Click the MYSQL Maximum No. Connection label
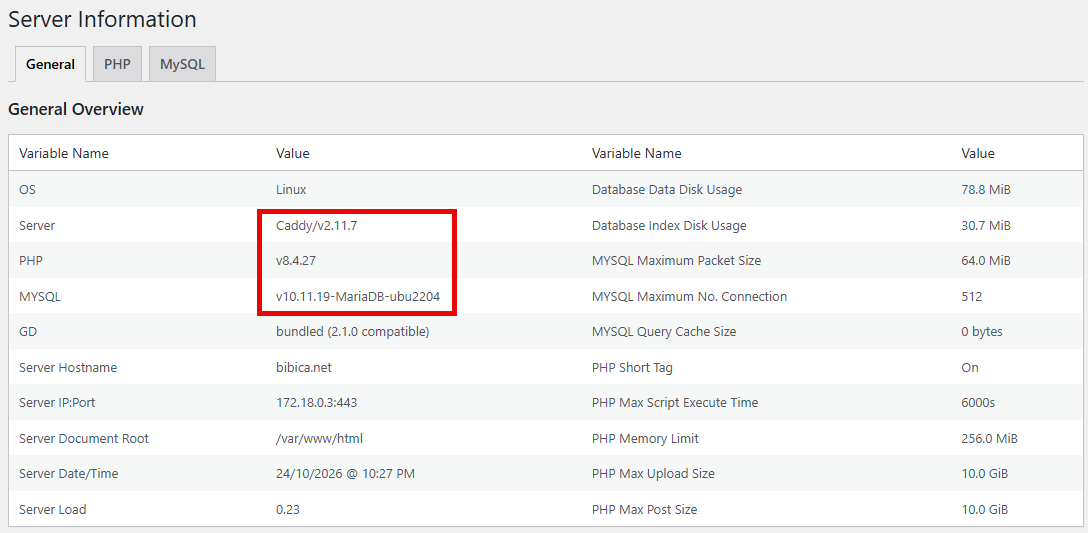Viewport: 1088px width, 533px height. [x=689, y=297]
